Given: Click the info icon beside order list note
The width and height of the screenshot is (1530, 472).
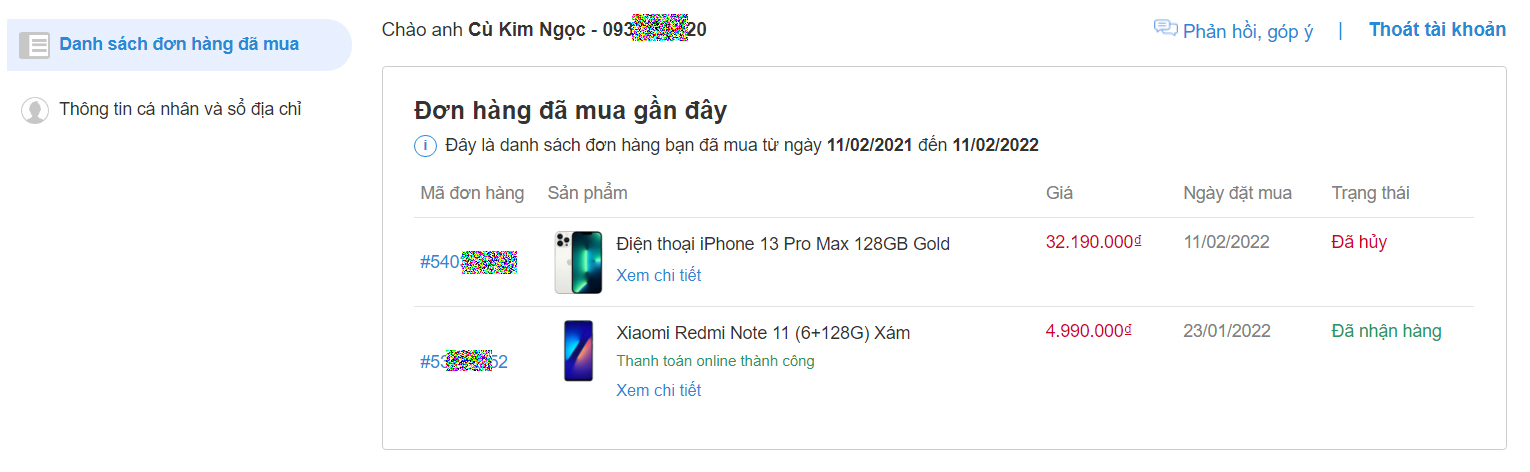Looking at the screenshot, I should tap(425, 146).
